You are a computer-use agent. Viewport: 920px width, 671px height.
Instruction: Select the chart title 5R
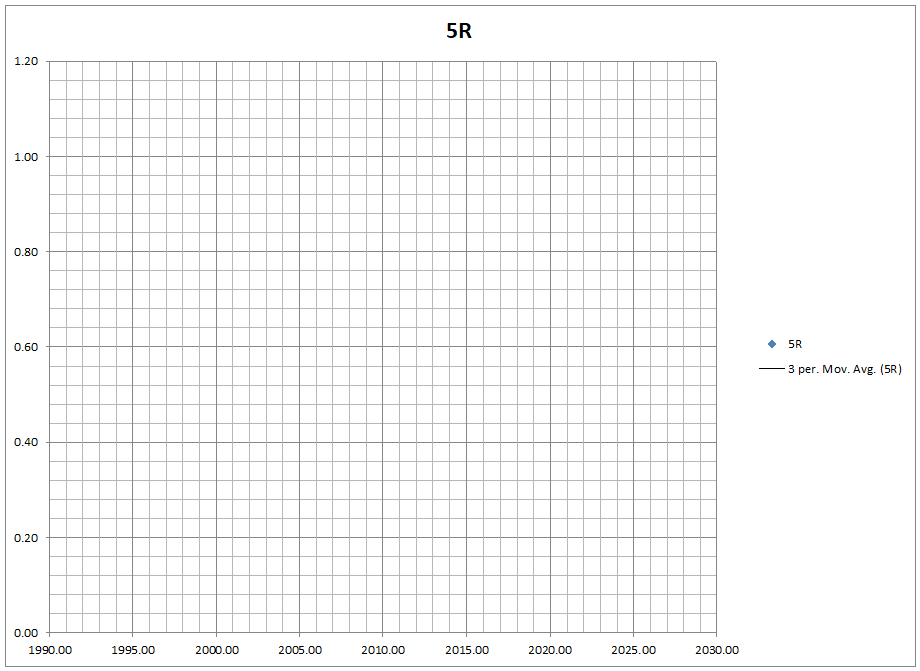[x=458, y=30]
